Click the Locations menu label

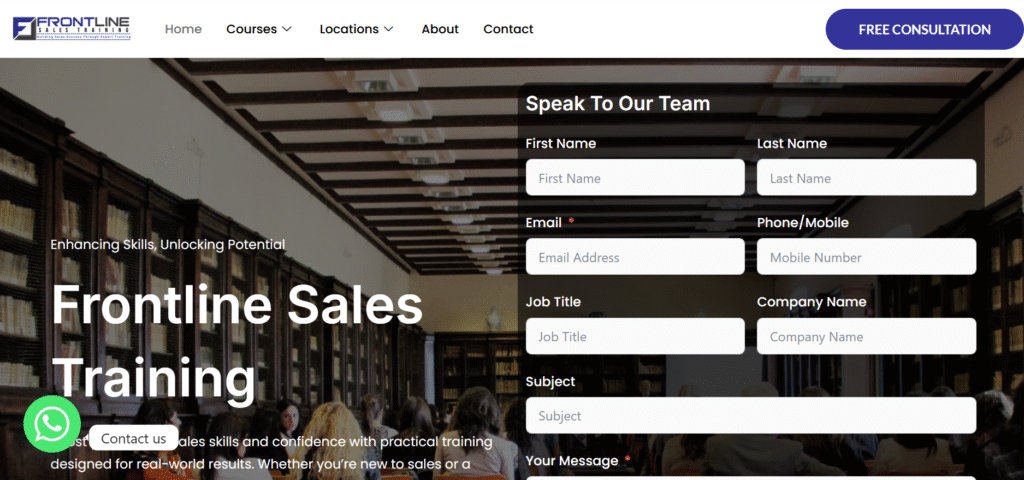(349, 29)
